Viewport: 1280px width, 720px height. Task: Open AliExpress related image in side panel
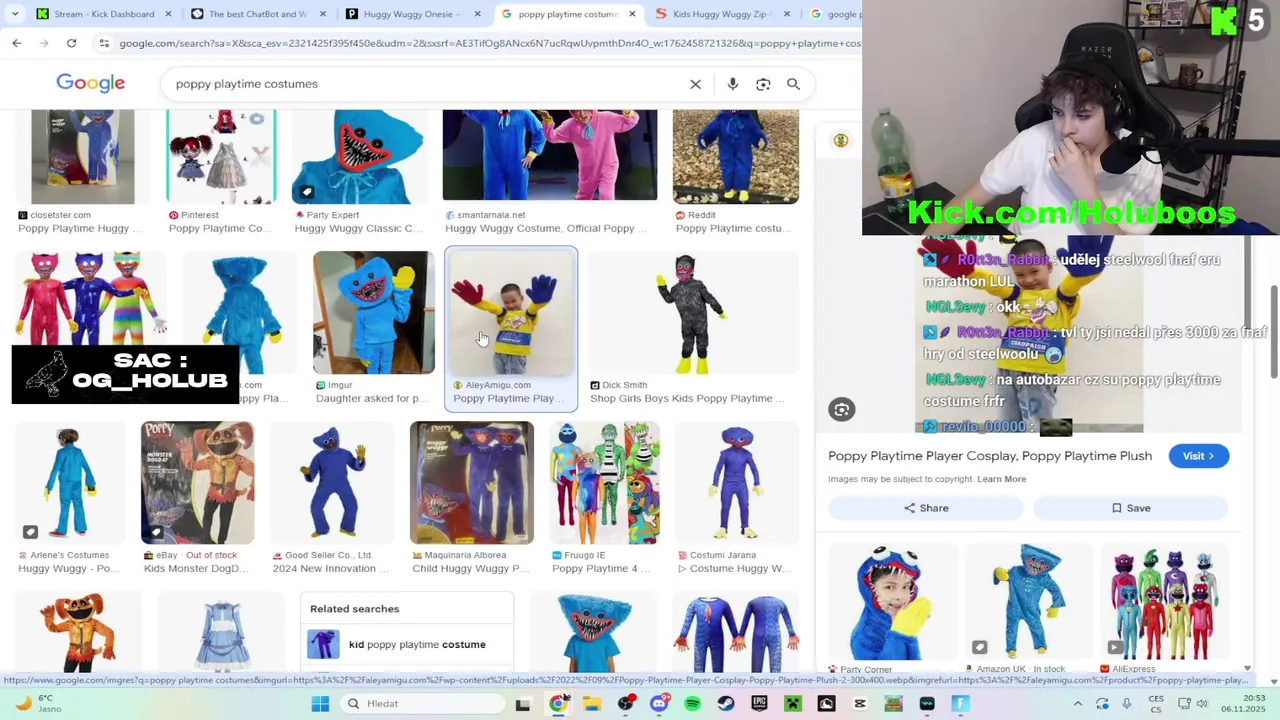1163,609
